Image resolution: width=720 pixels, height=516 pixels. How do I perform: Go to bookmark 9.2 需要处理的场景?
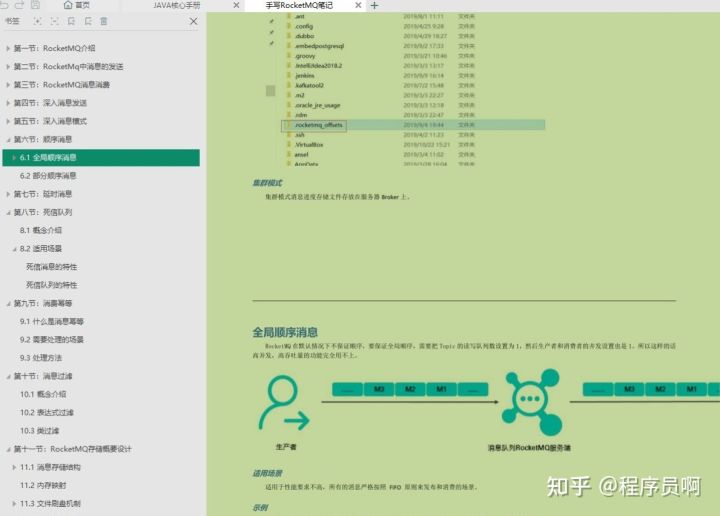point(51,340)
